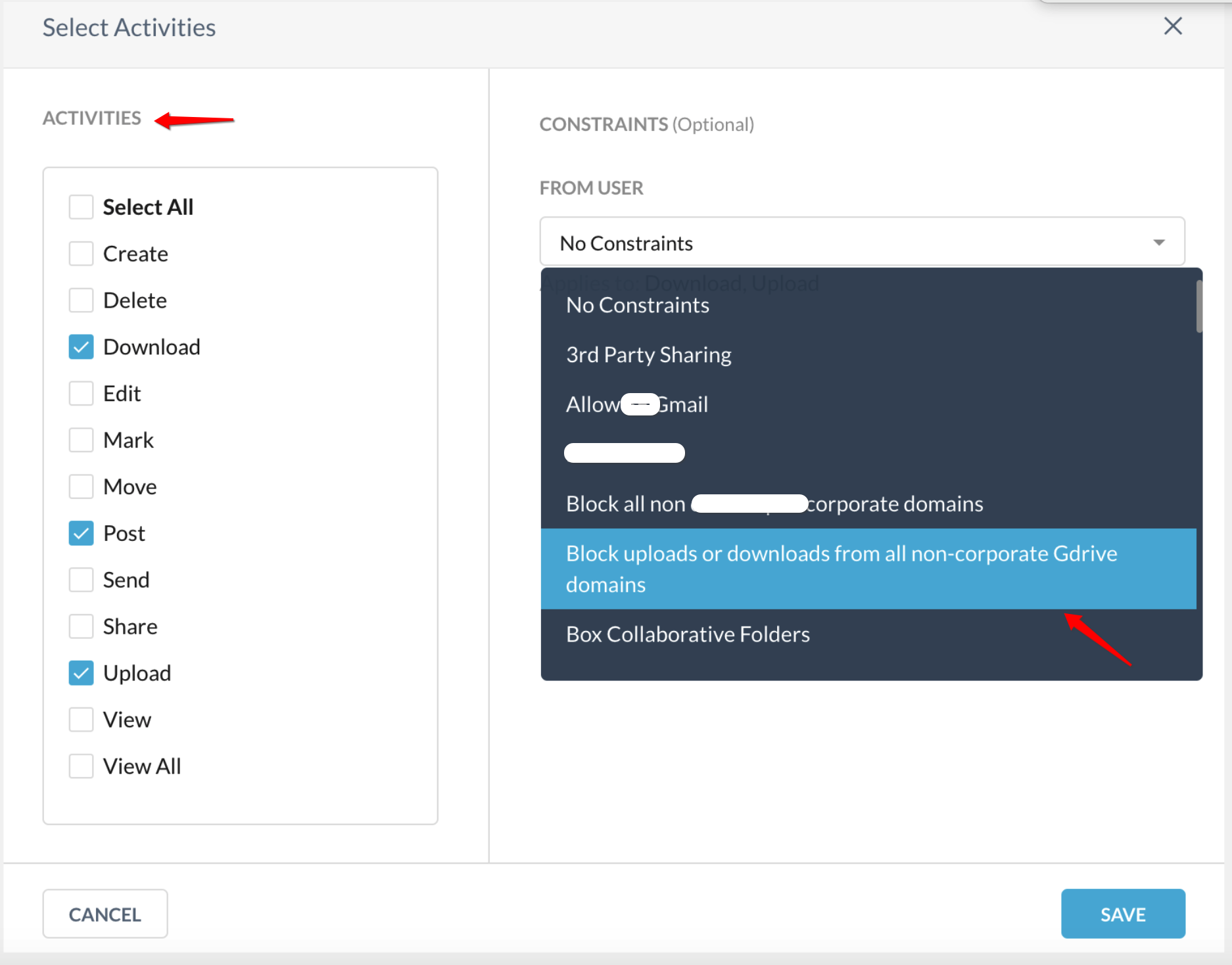The width and height of the screenshot is (1232, 965).
Task: Check the Select All checkbox
Action: tap(81, 206)
